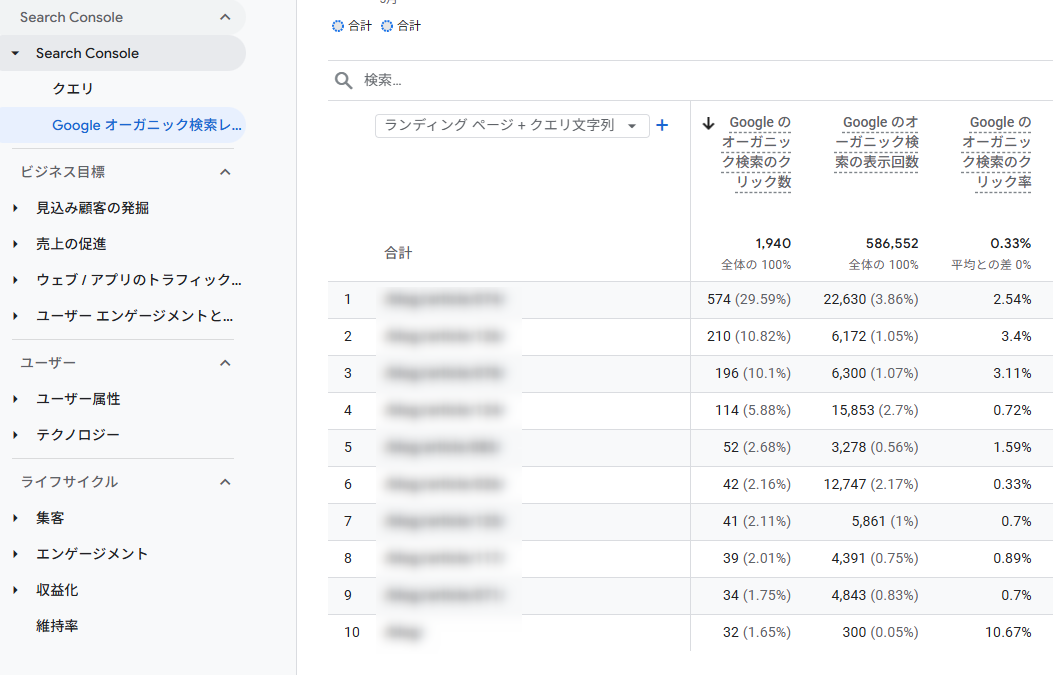Viewport: 1053px width, 675px height.
Task: Expand エンゲージメント menu
Action: tap(15, 554)
